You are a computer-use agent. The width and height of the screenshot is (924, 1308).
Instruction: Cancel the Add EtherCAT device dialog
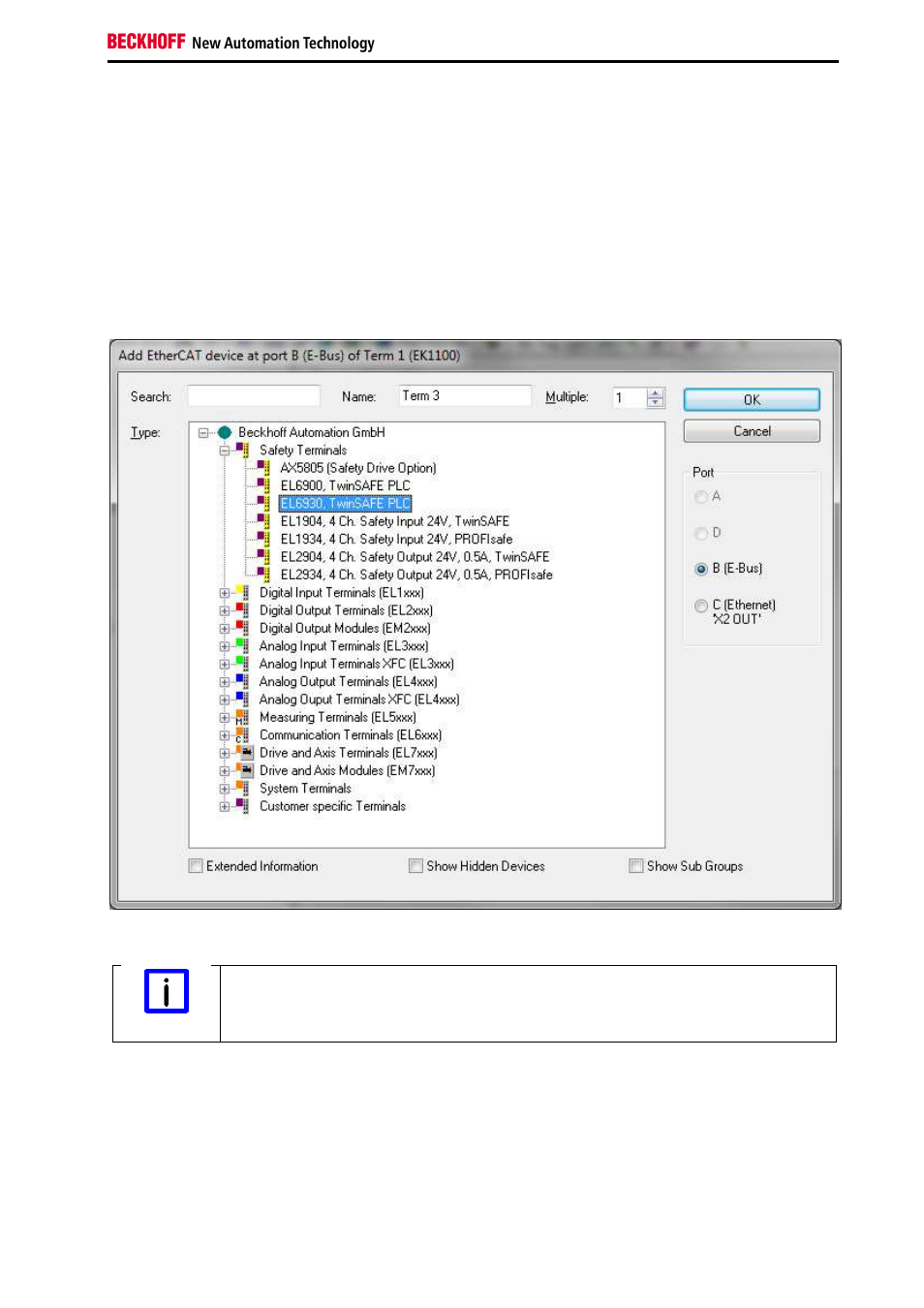point(752,431)
